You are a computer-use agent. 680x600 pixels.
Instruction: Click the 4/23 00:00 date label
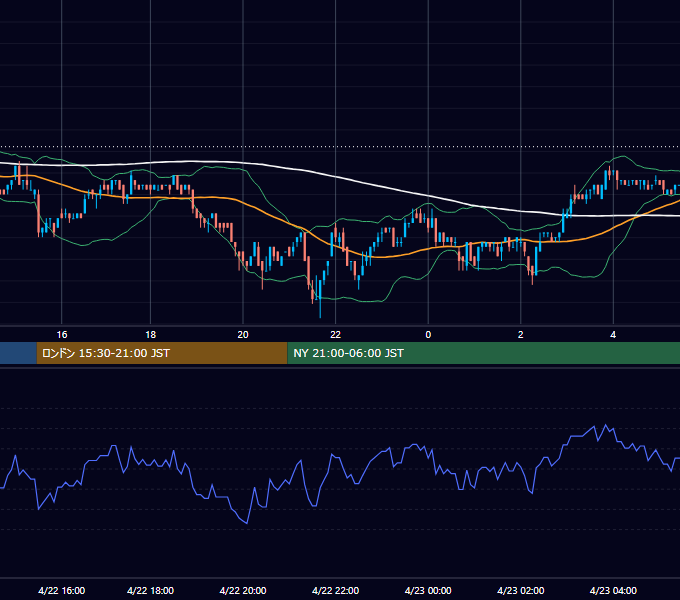click(x=428, y=590)
